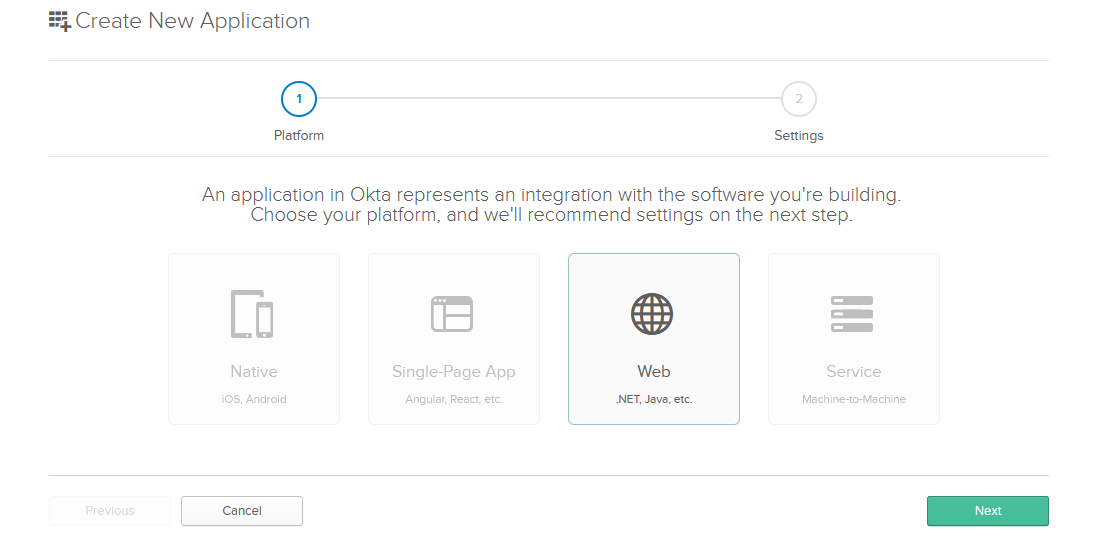Proceed with the Next button
This screenshot has height=560, width=1112.
pyautogui.click(x=987, y=511)
